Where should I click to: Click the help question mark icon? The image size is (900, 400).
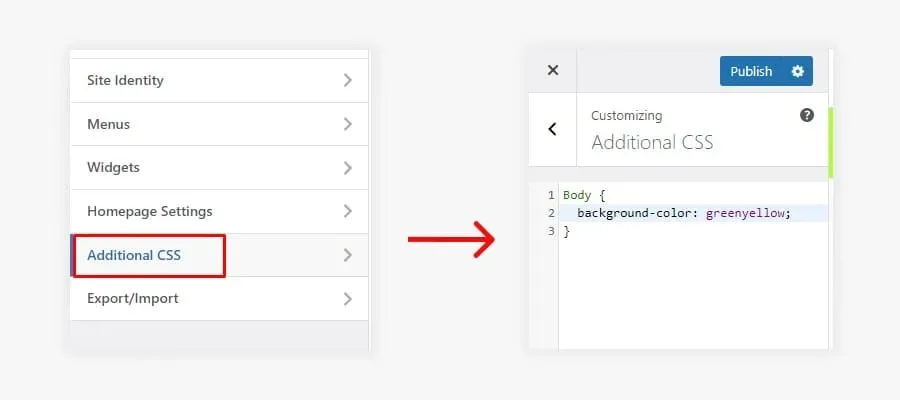tap(806, 115)
